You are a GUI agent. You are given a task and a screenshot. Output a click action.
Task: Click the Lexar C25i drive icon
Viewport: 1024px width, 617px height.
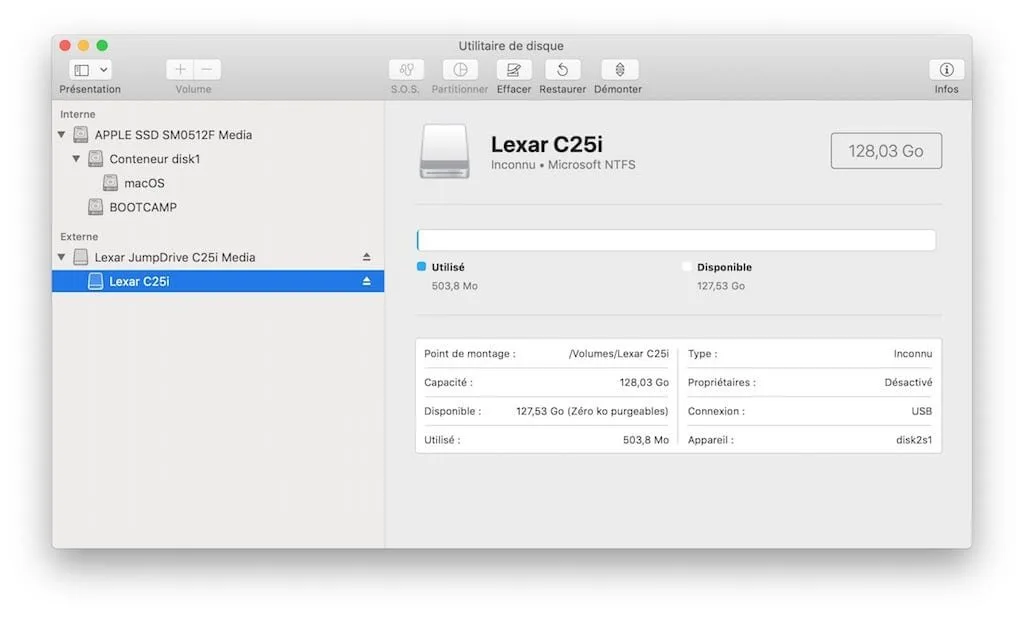tap(444, 151)
